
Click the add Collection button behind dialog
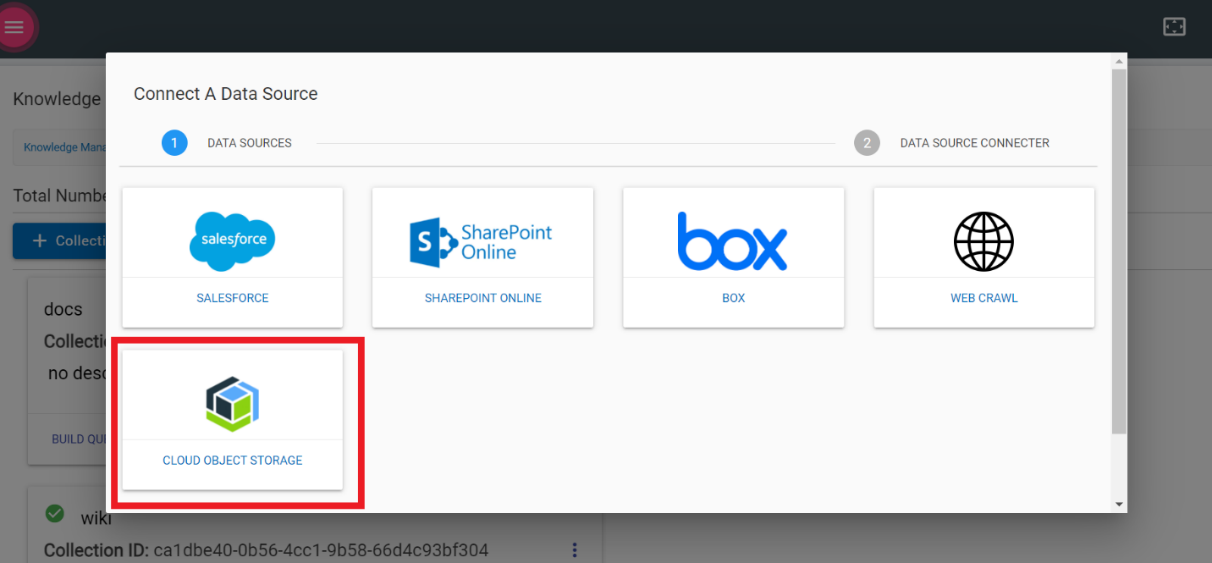tap(60, 241)
